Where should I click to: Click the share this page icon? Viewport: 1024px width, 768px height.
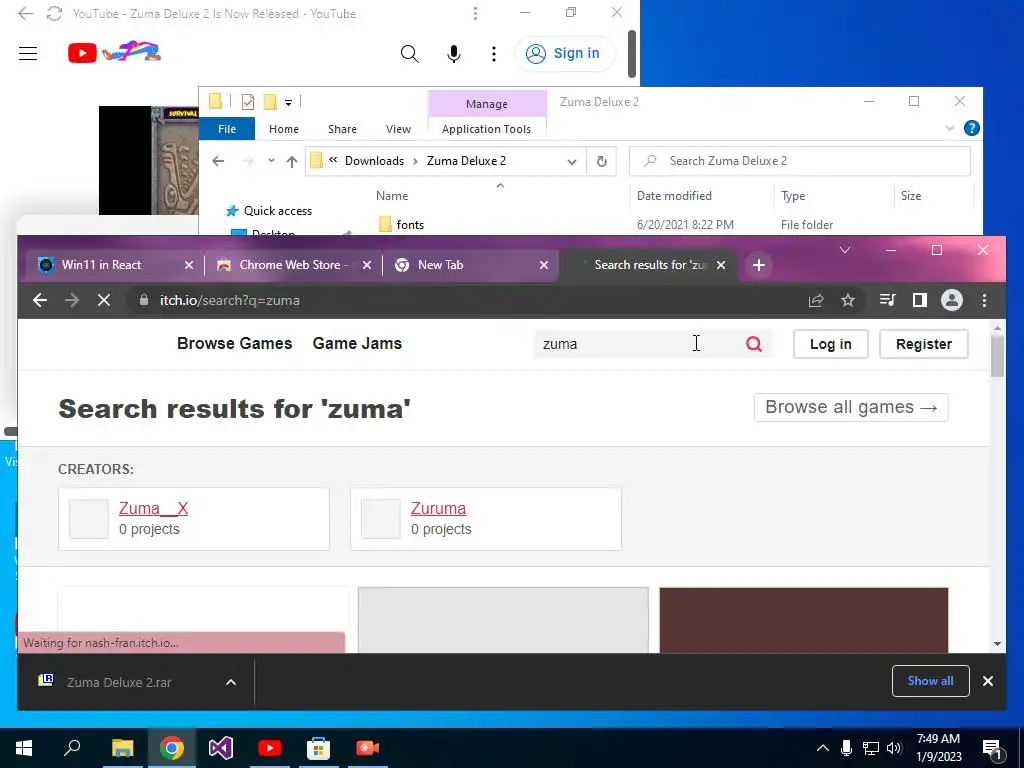816,300
